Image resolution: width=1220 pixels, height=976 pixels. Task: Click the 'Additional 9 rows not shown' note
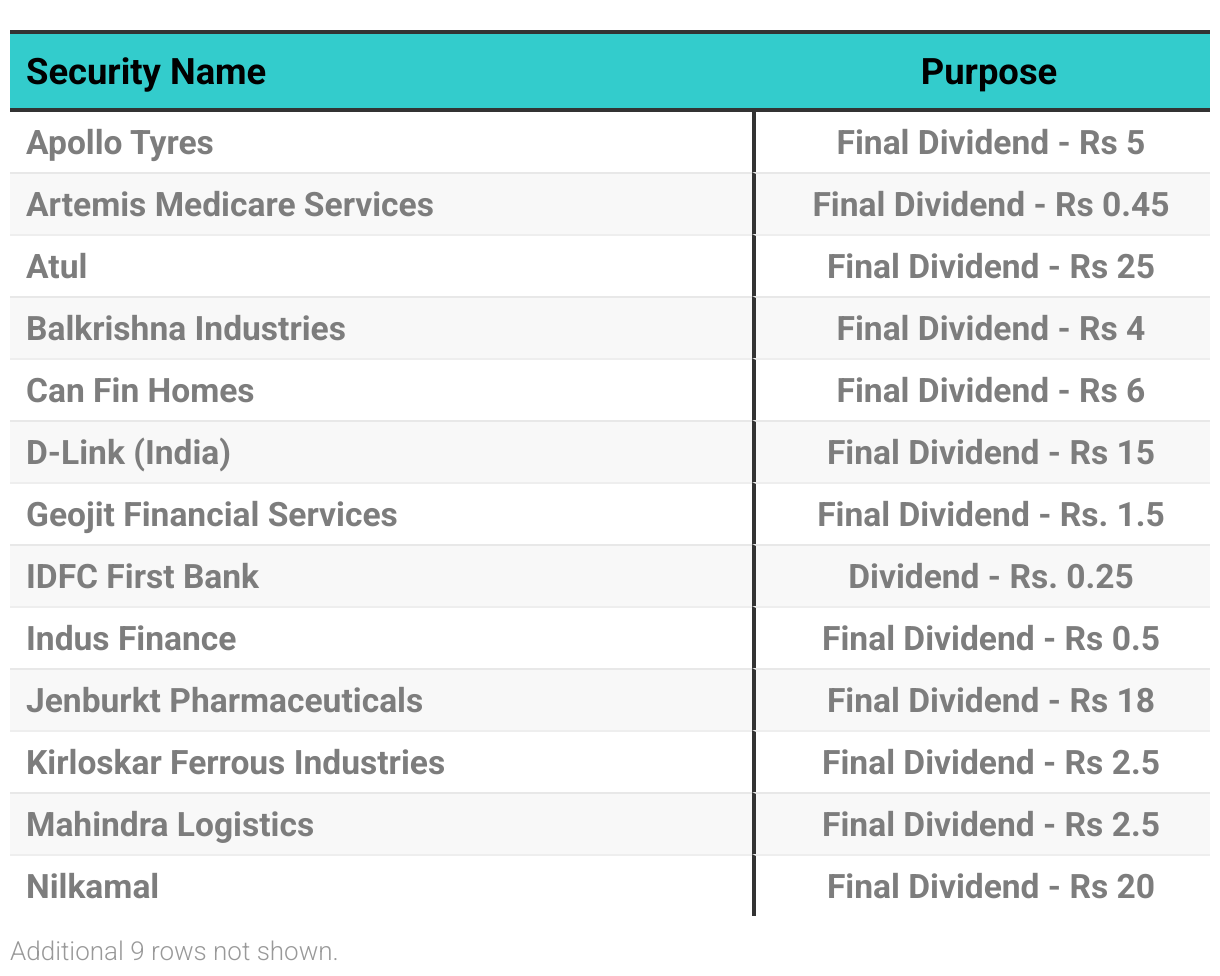point(174,951)
